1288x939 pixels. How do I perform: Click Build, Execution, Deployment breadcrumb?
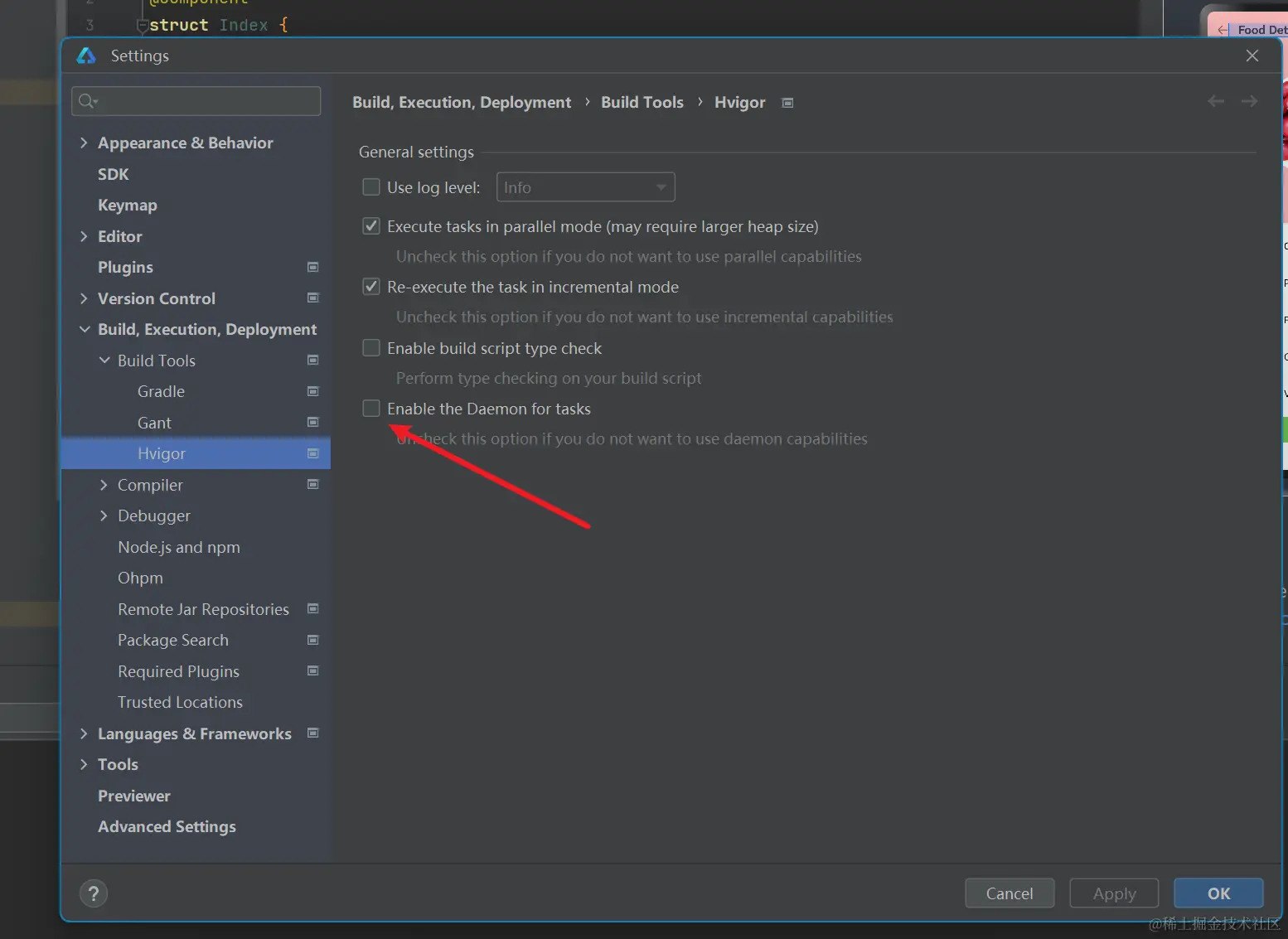click(x=462, y=102)
